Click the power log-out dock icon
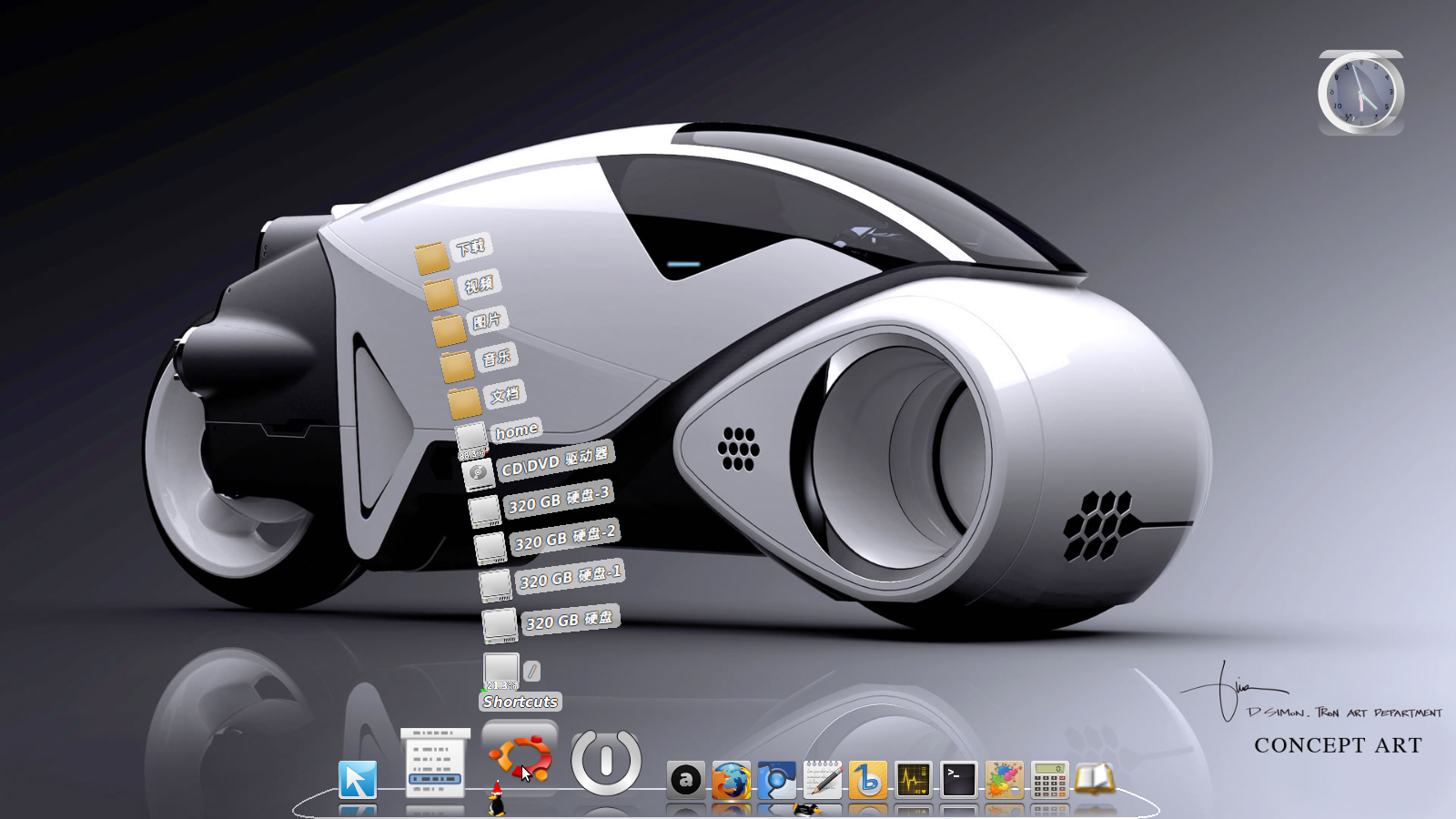Viewport: 1456px width, 819px height. [606, 762]
